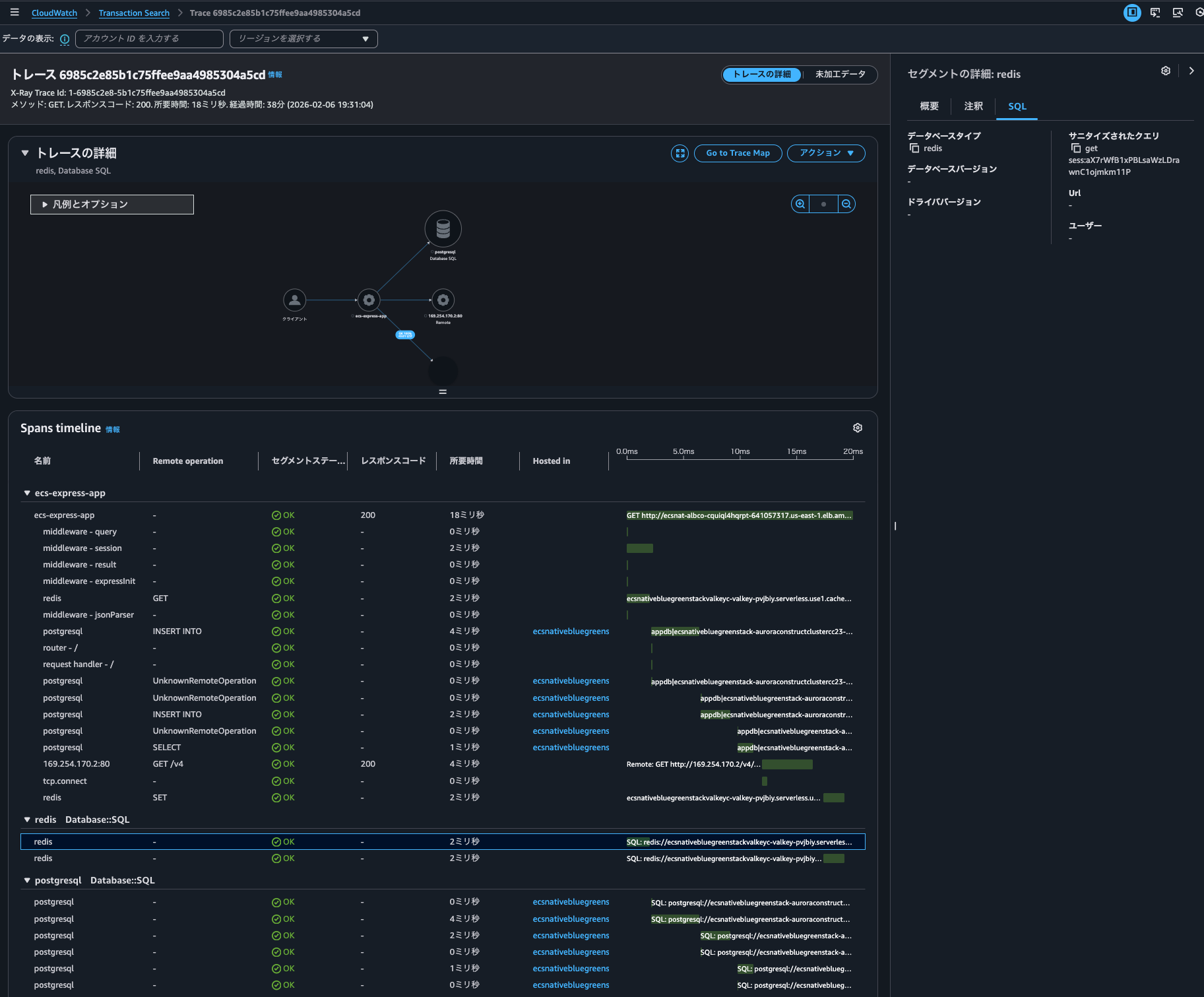Collapse the segment details side panel
Image resolution: width=1204 pixels, height=997 pixels.
1191,71
